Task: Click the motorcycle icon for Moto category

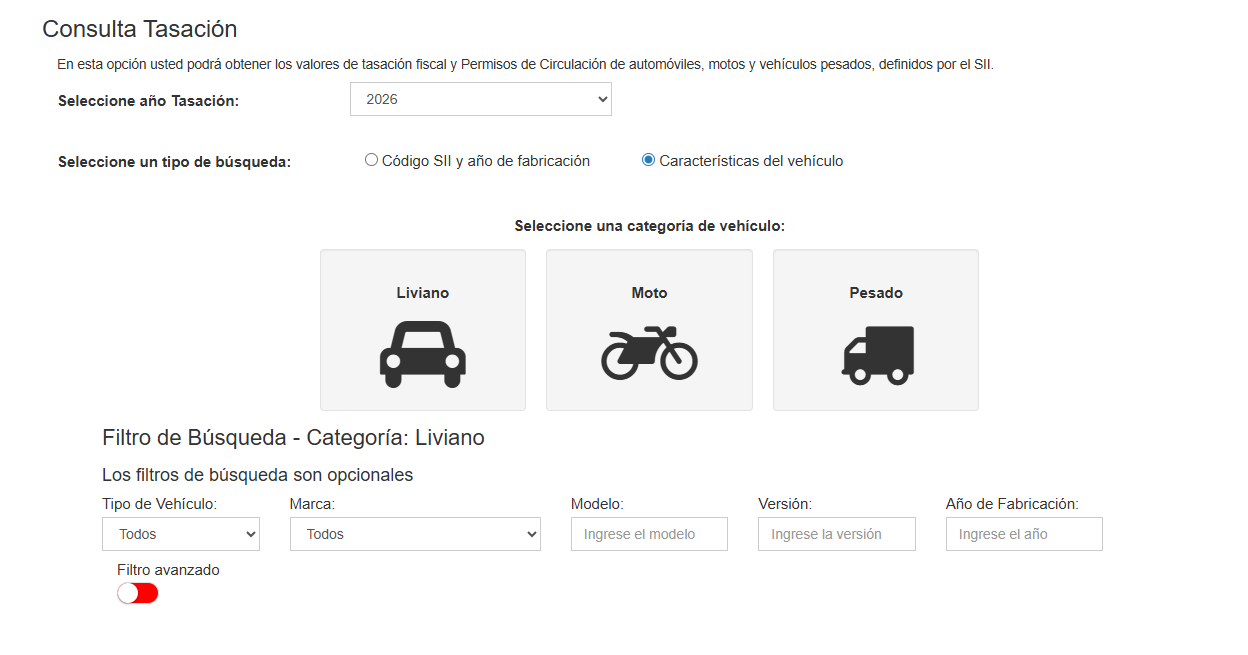Action: click(x=649, y=353)
